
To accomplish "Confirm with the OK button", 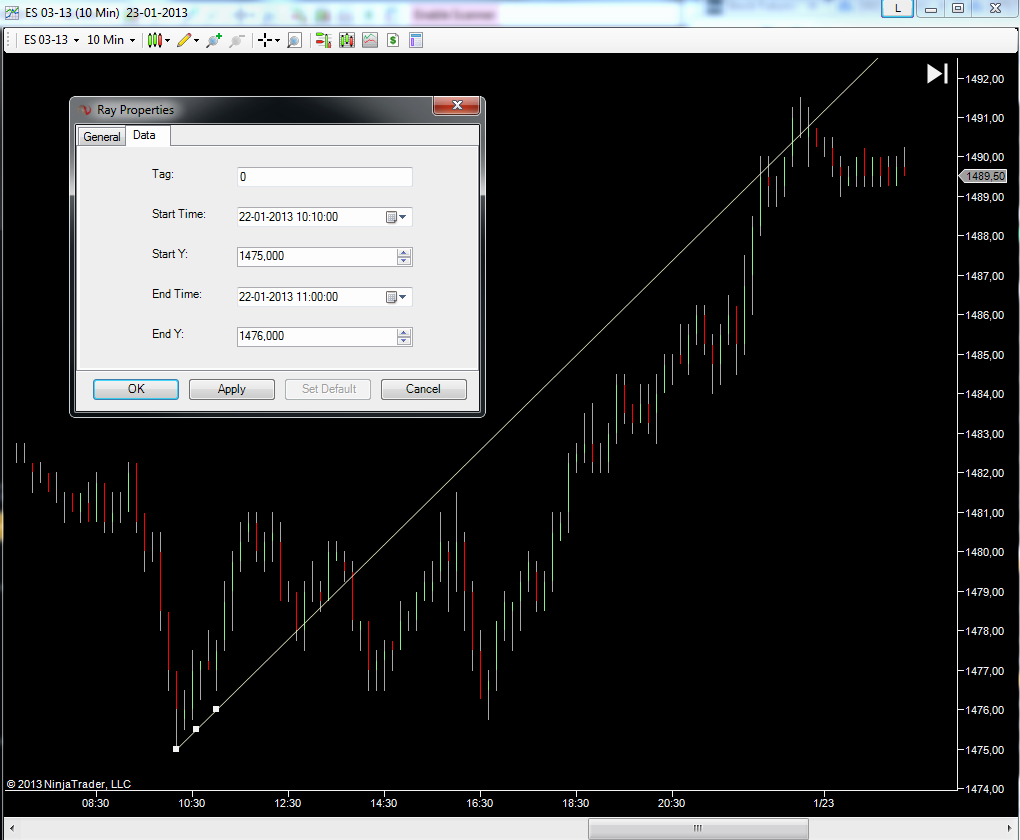I will point(136,389).
